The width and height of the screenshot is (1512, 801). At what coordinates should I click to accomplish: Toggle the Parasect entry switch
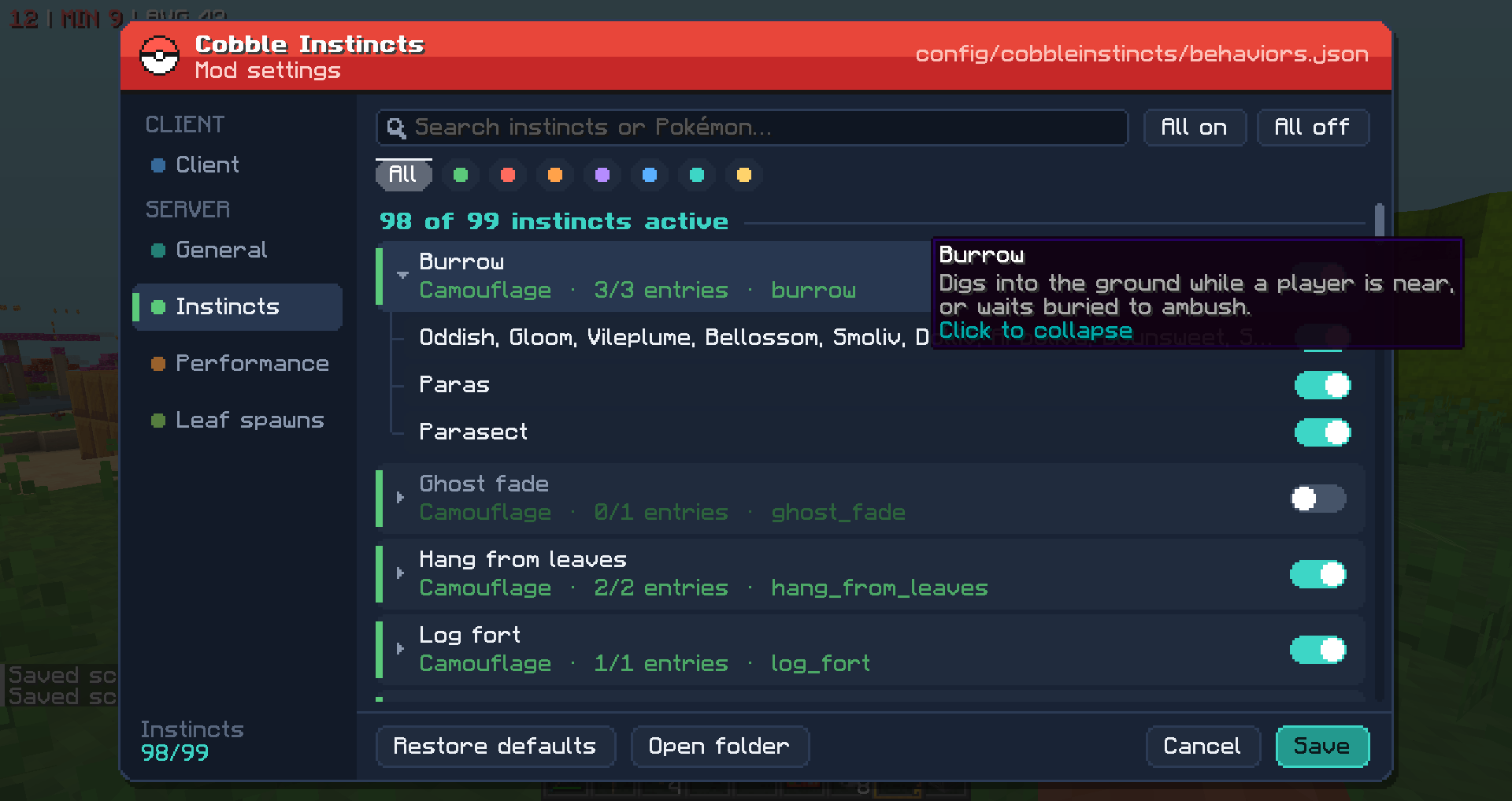click(1323, 432)
